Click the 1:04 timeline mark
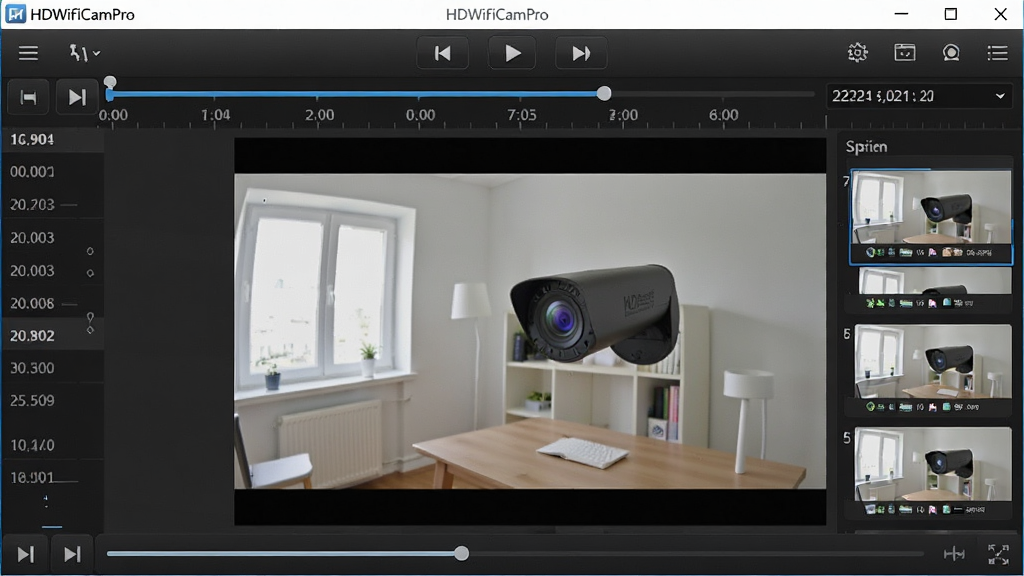 pyautogui.click(x=216, y=115)
